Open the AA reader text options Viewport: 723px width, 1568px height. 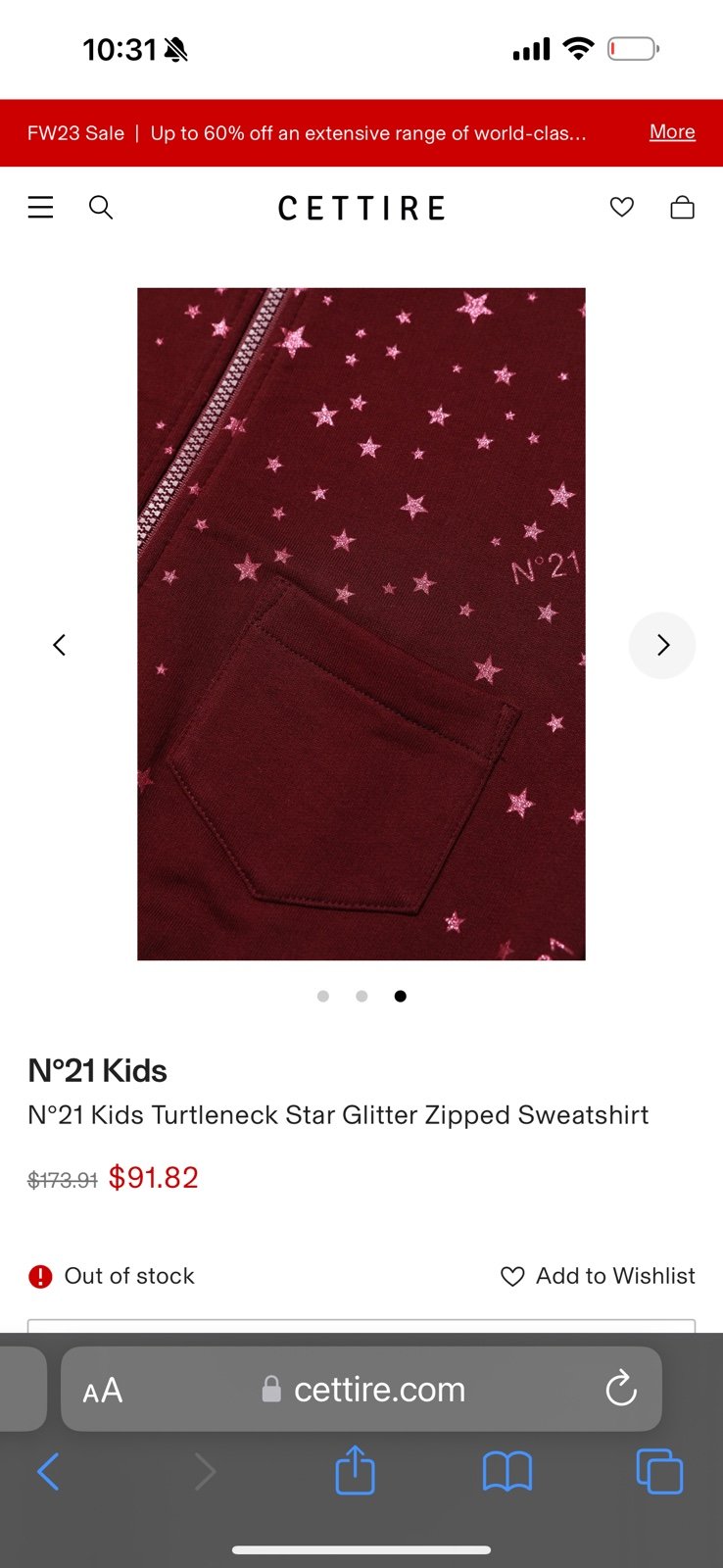[x=103, y=1390]
